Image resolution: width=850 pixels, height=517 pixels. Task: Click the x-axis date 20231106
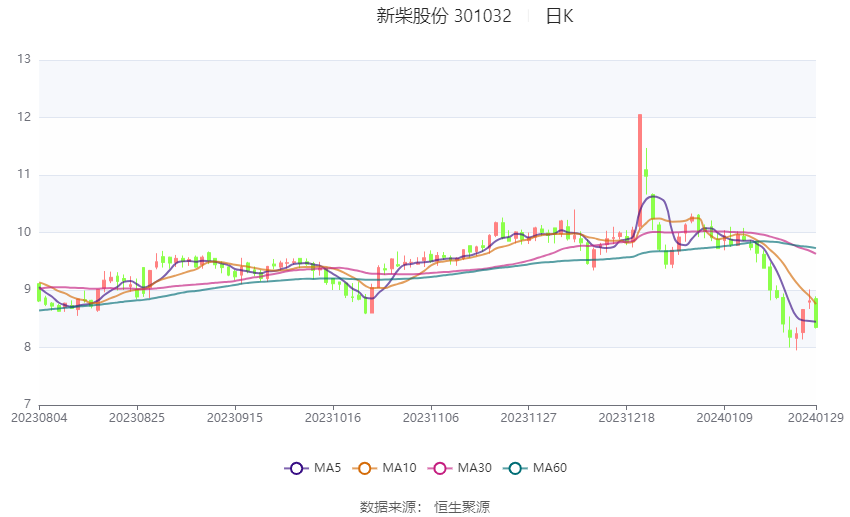[431, 418]
